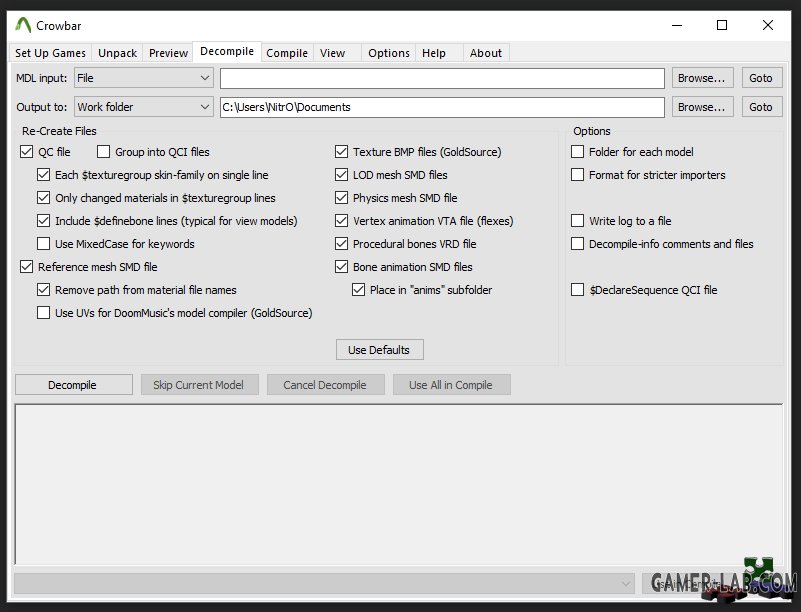Uncheck Texture BMP files (GoldSource)
The width and height of the screenshot is (801, 612).
[341, 152]
